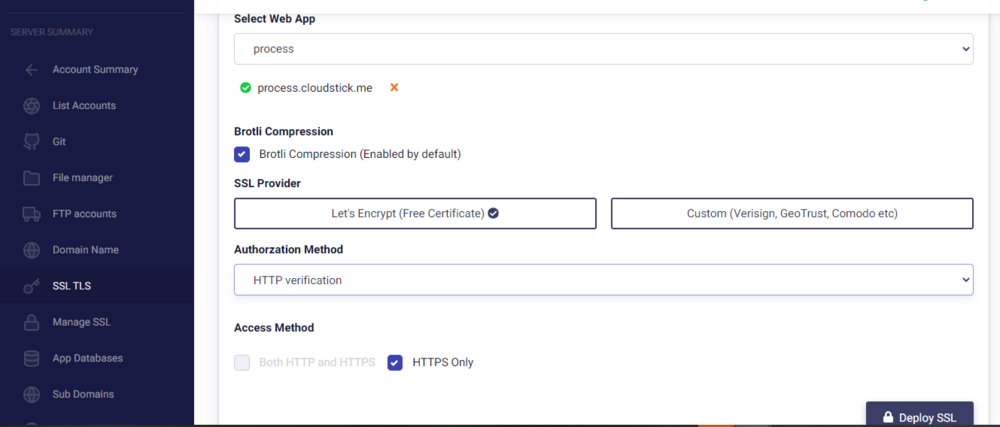Click the green verified domain check icon
This screenshot has width=1000, height=427.
(245, 88)
